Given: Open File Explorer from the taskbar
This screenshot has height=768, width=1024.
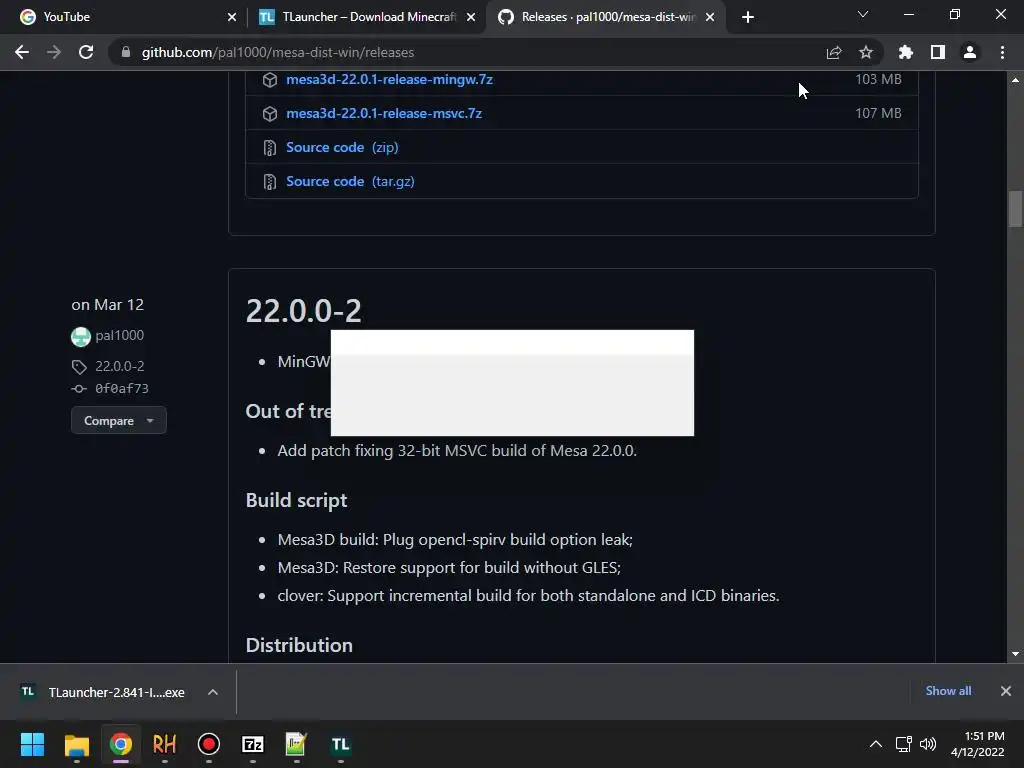Looking at the screenshot, I should click(x=76, y=744).
